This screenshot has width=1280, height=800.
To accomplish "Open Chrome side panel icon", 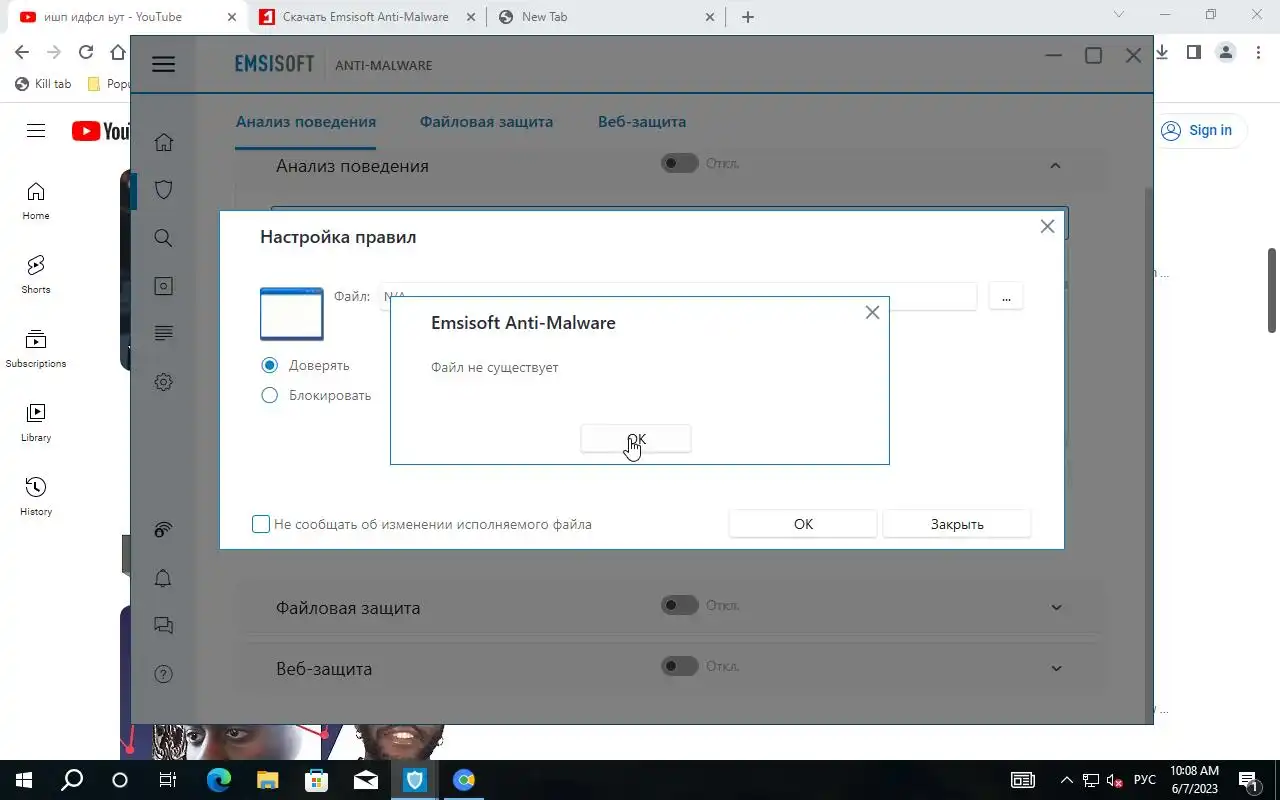I will point(1194,52).
